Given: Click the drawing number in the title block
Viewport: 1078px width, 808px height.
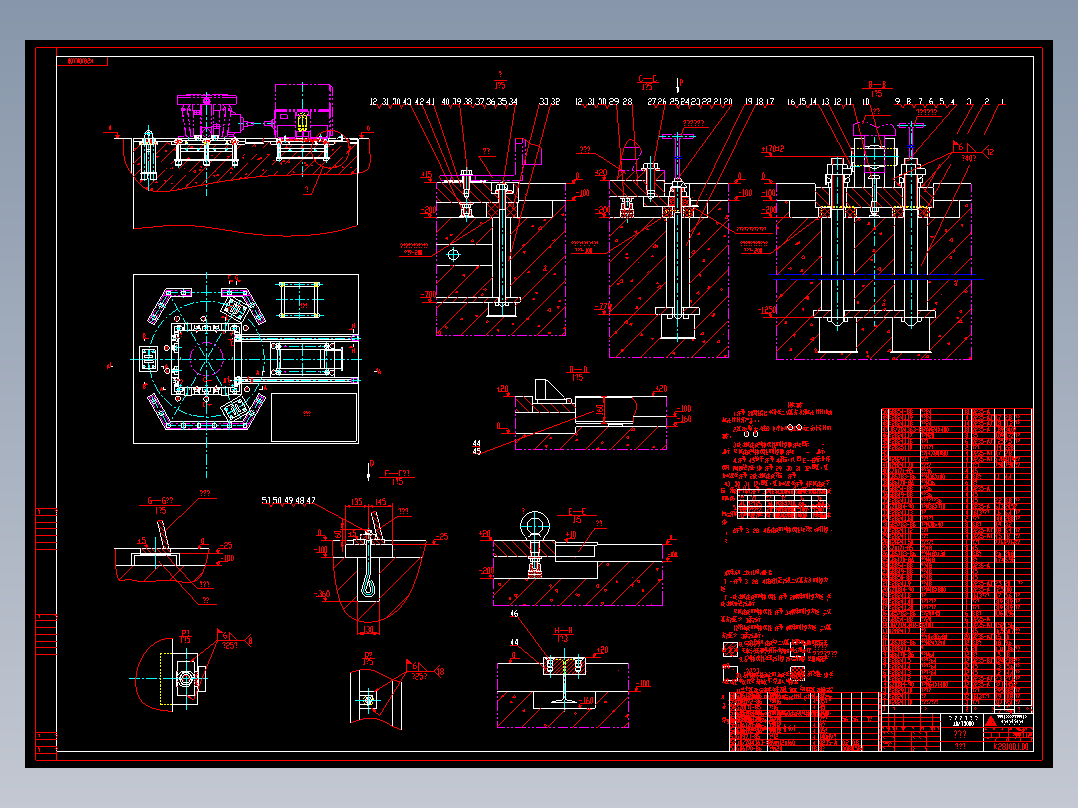Looking at the screenshot, I should [1011, 746].
